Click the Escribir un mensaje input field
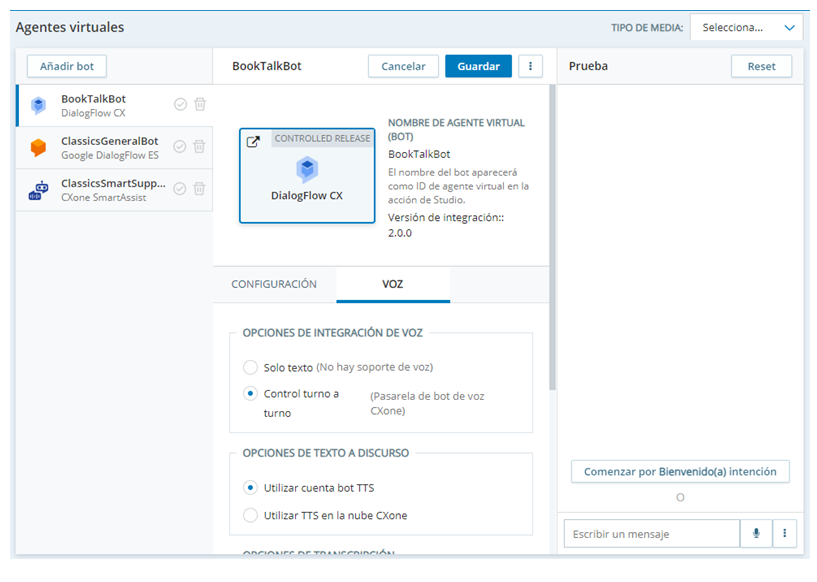The width and height of the screenshot is (817, 582). point(652,534)
